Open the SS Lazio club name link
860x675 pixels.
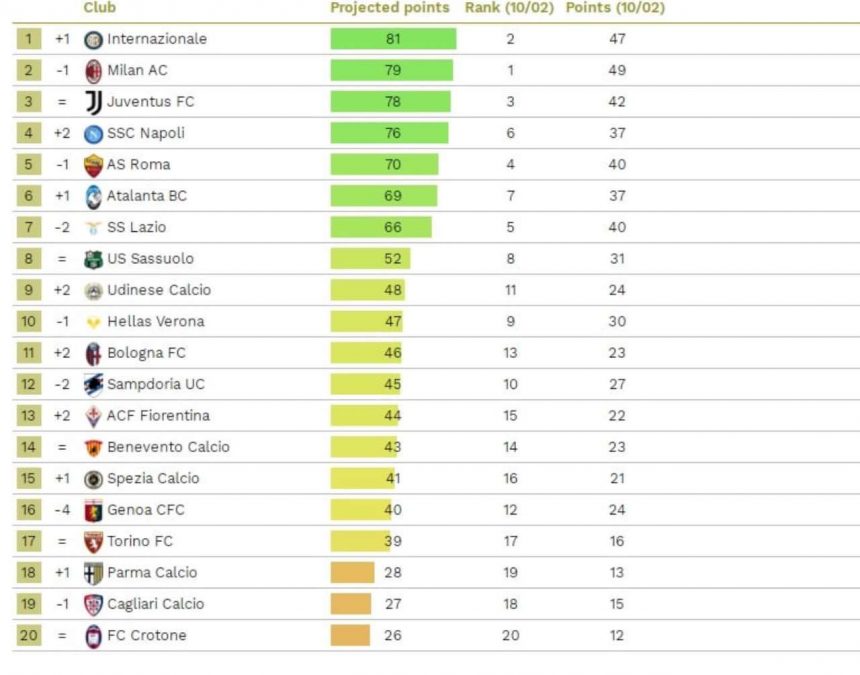(138, 227)
